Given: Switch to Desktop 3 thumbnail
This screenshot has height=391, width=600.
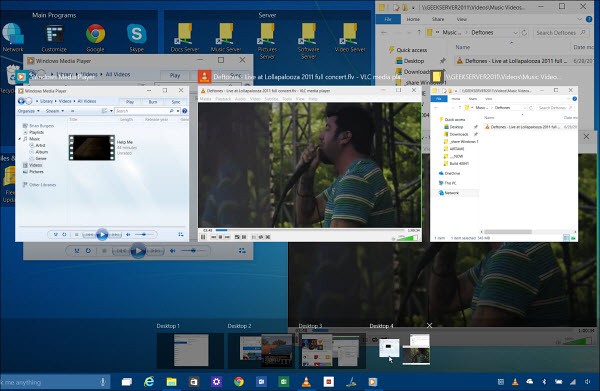Looking at the screenshot, I should [332, 350].
